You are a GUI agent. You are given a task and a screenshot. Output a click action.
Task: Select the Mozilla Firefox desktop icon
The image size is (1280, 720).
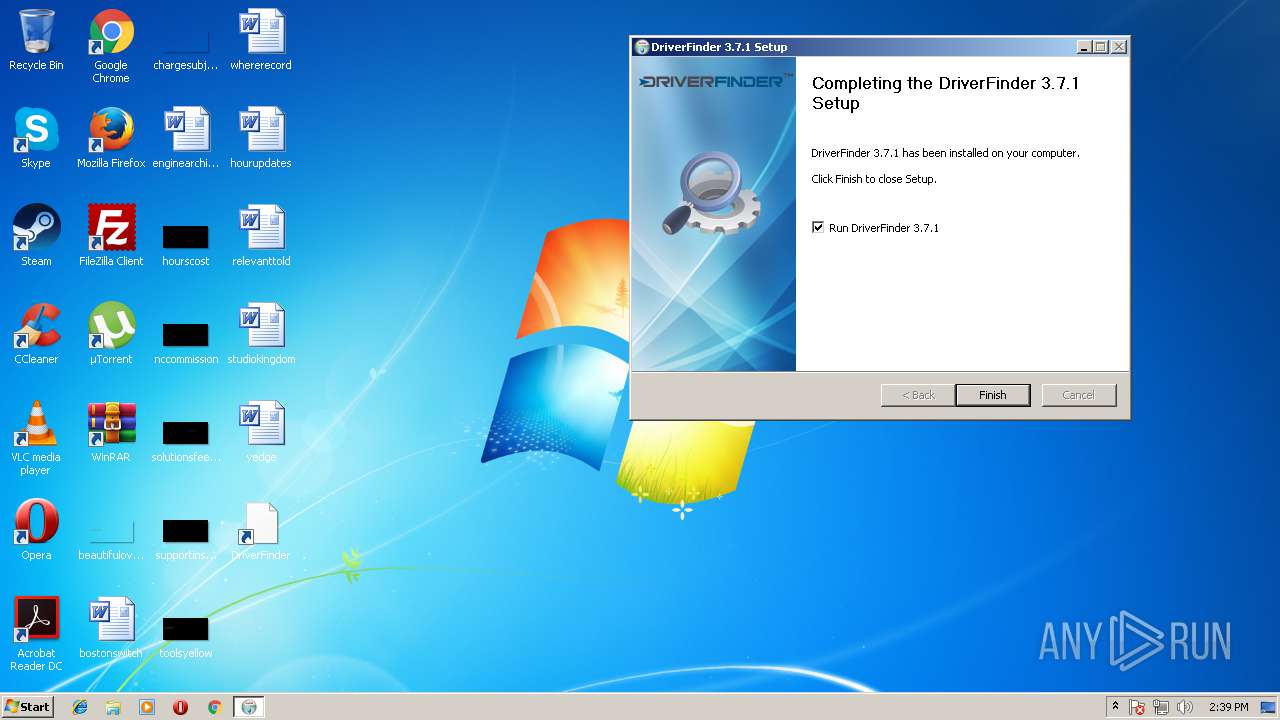(x=111, y=138)
